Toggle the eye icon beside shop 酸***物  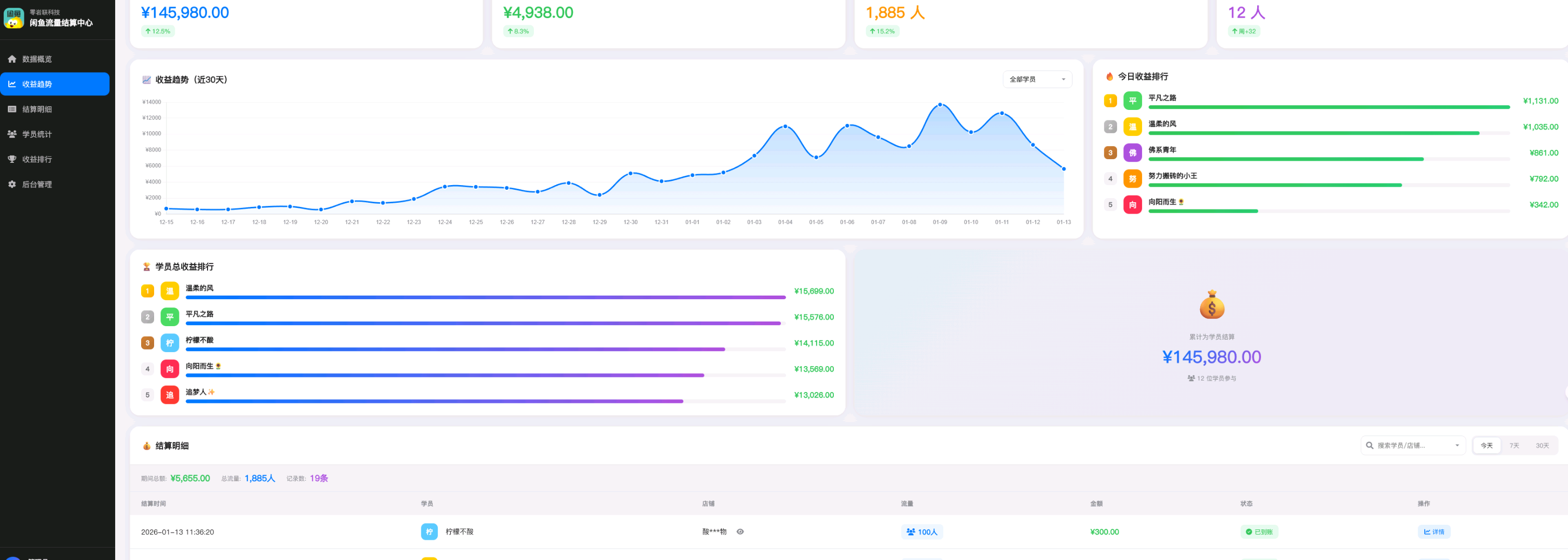point(740,531)
